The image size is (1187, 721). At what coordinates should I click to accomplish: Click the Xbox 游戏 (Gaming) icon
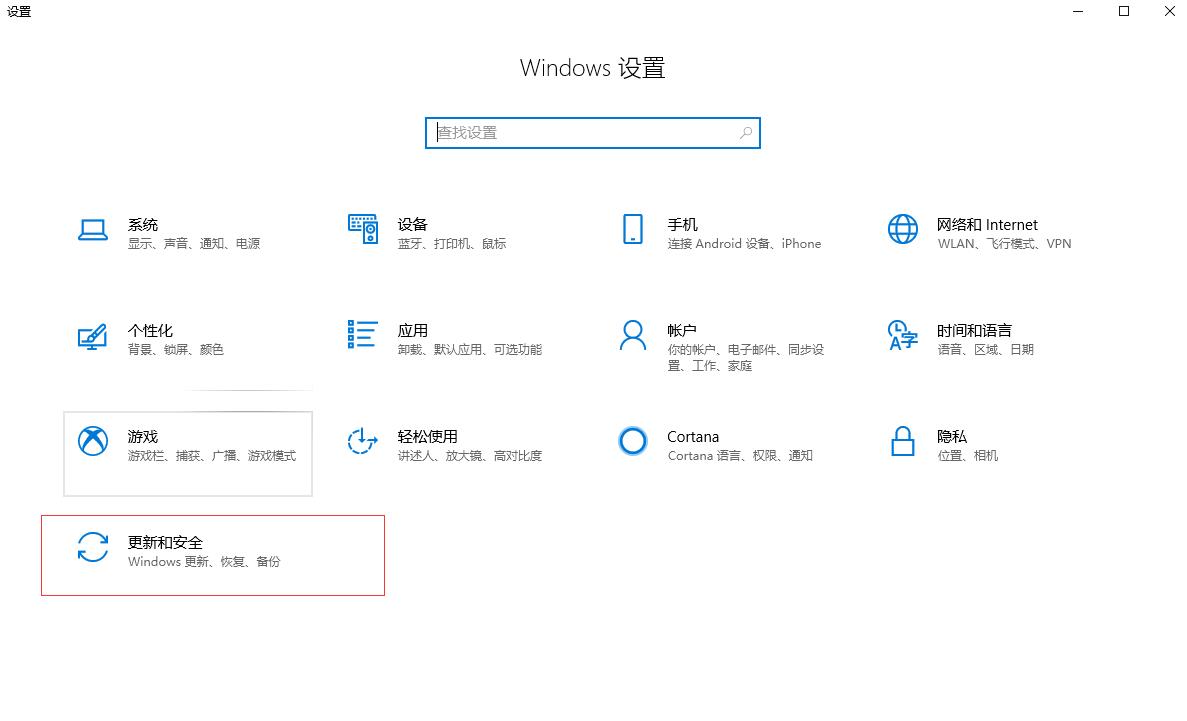click(92, 443)
